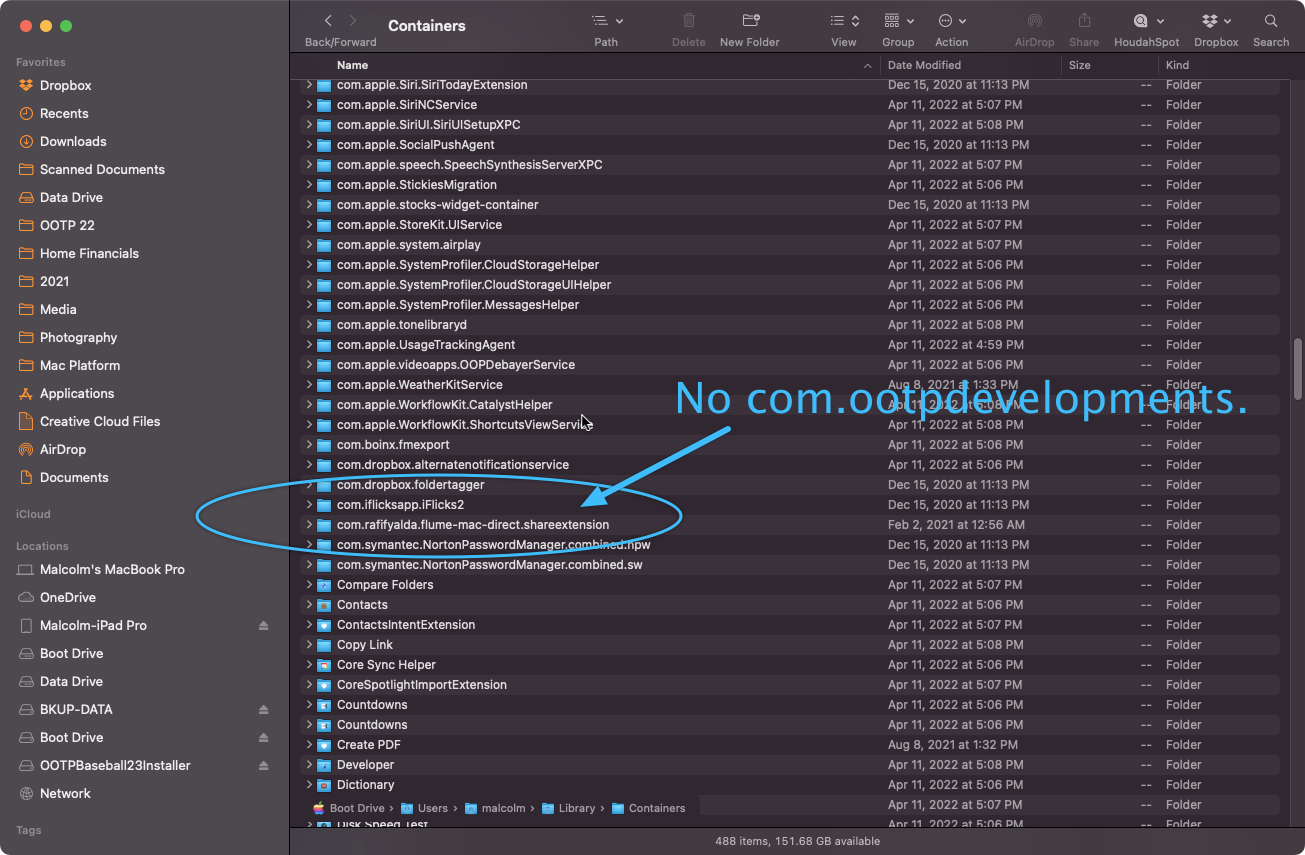The height and width of the screenshot is (855, 1305).
Task: Expand the com.iflicksapp.iFlicks2 folder
Action: (309, 505)
